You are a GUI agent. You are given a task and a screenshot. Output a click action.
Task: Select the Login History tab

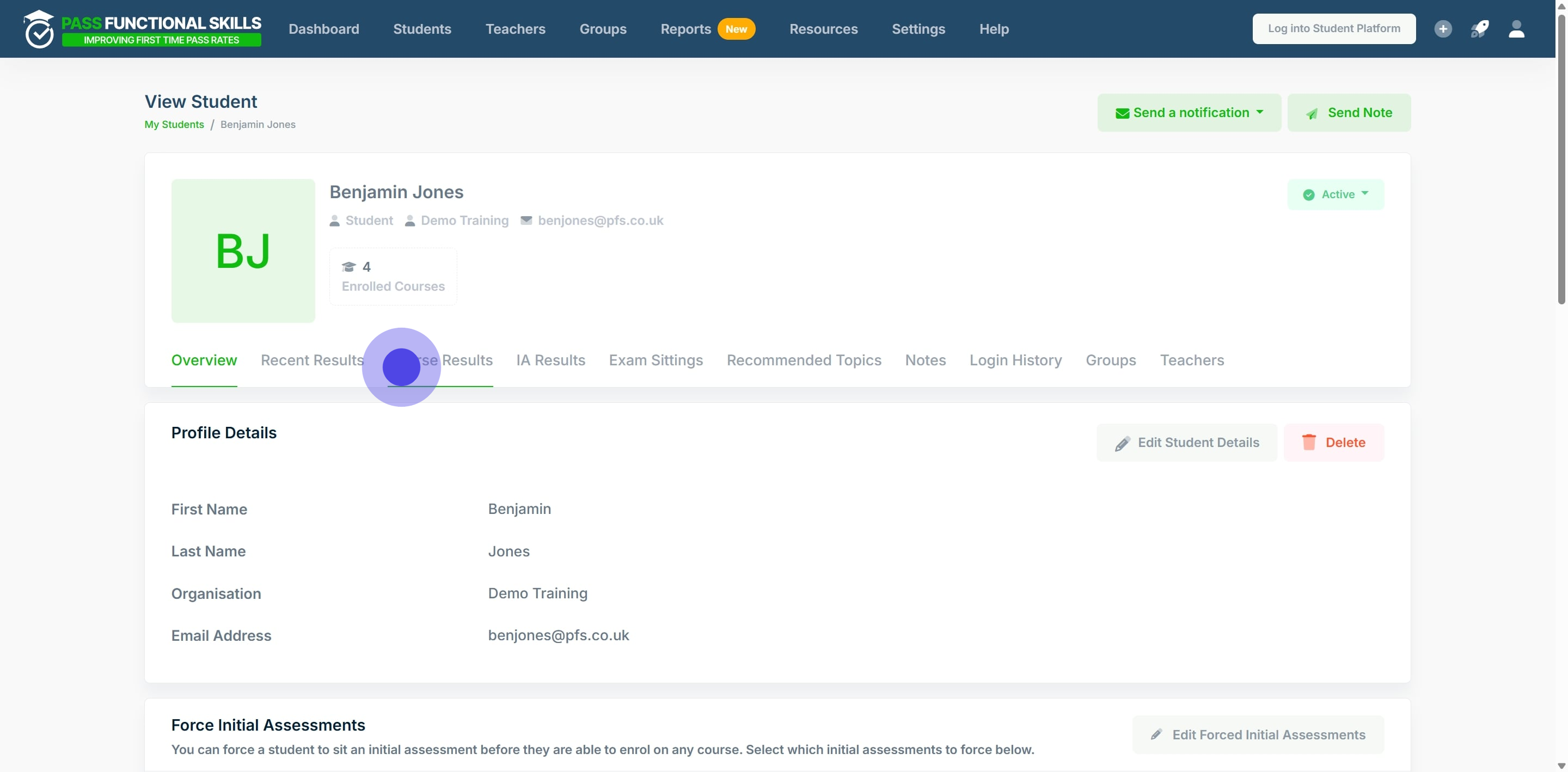click(x=1015, y=360)
